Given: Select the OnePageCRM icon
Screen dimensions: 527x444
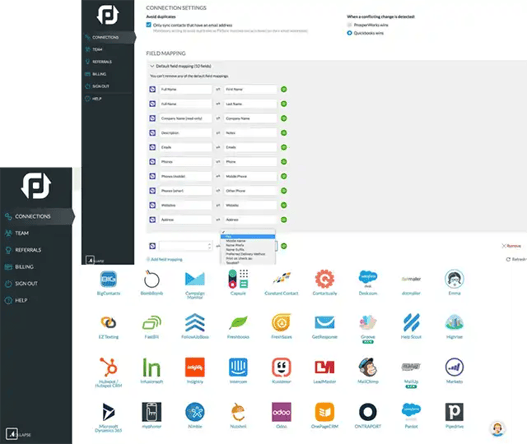Looking at the screenshot, I should coord(325,412).
